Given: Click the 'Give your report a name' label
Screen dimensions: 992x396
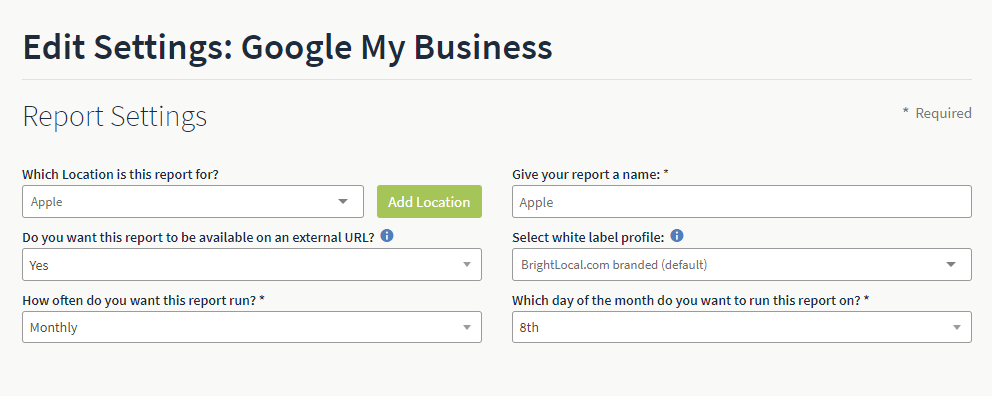Looking at the screenshot, I should click(590, 175).
